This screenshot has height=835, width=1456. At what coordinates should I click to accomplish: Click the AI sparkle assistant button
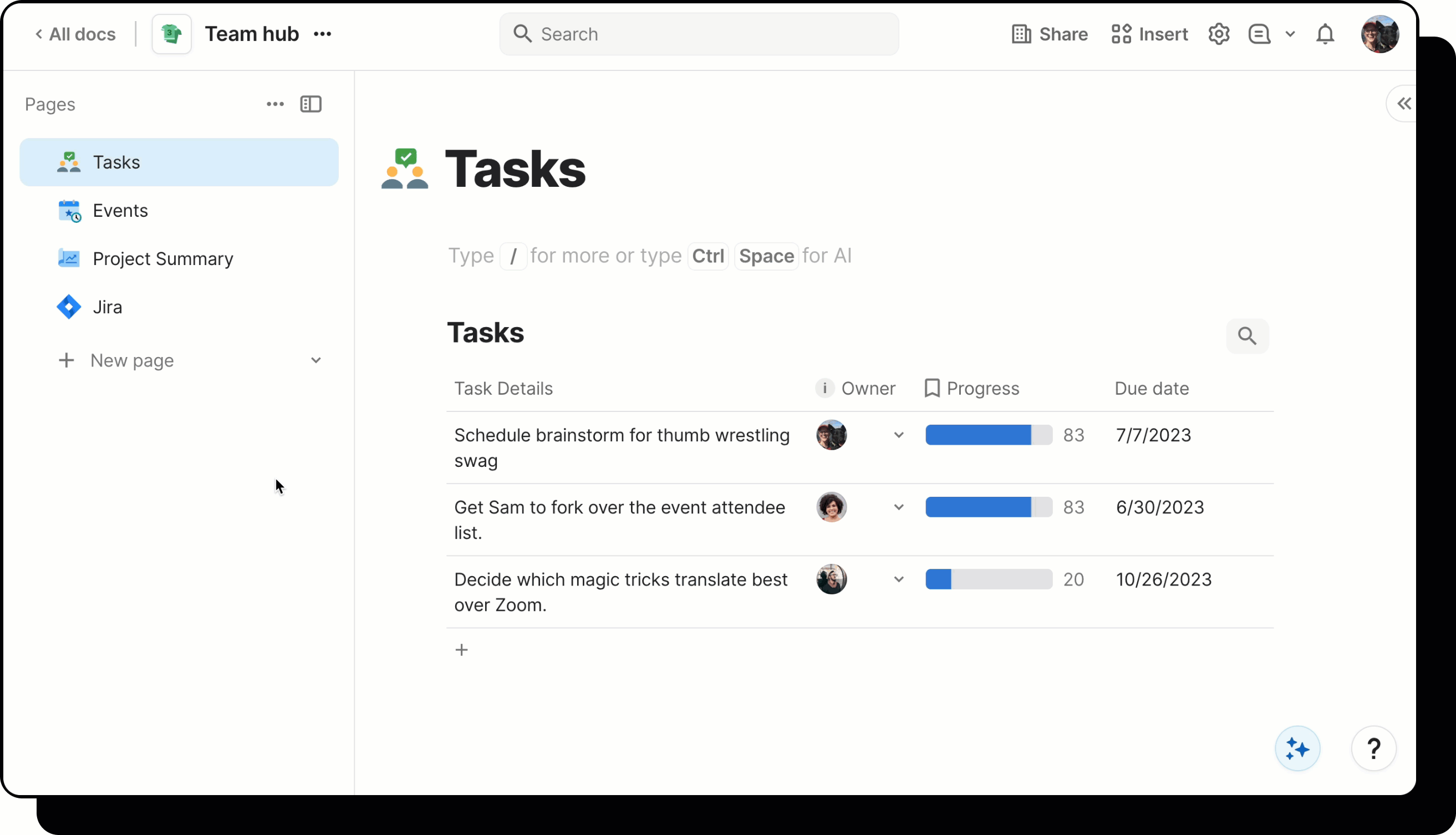1297,749
